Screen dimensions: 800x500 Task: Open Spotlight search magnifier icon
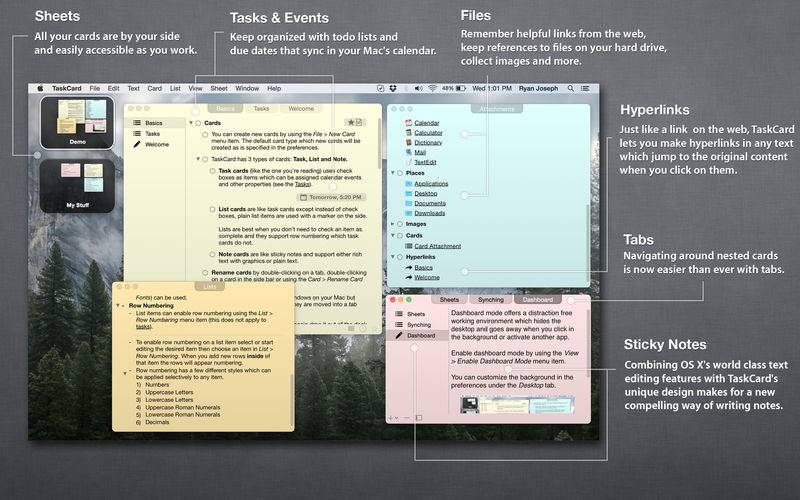[x=570, y=88]
